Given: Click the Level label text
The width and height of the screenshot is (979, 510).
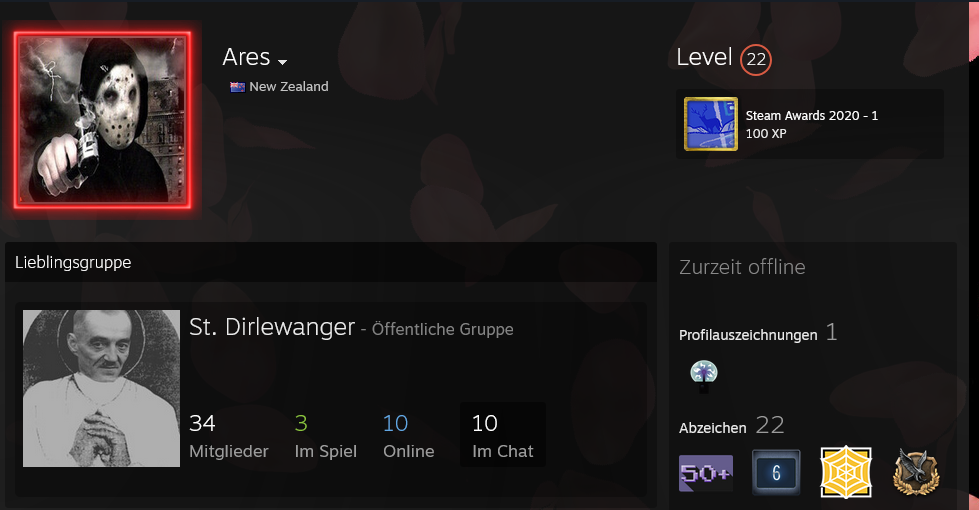Looking at the screenshot, I should point(704,57).
